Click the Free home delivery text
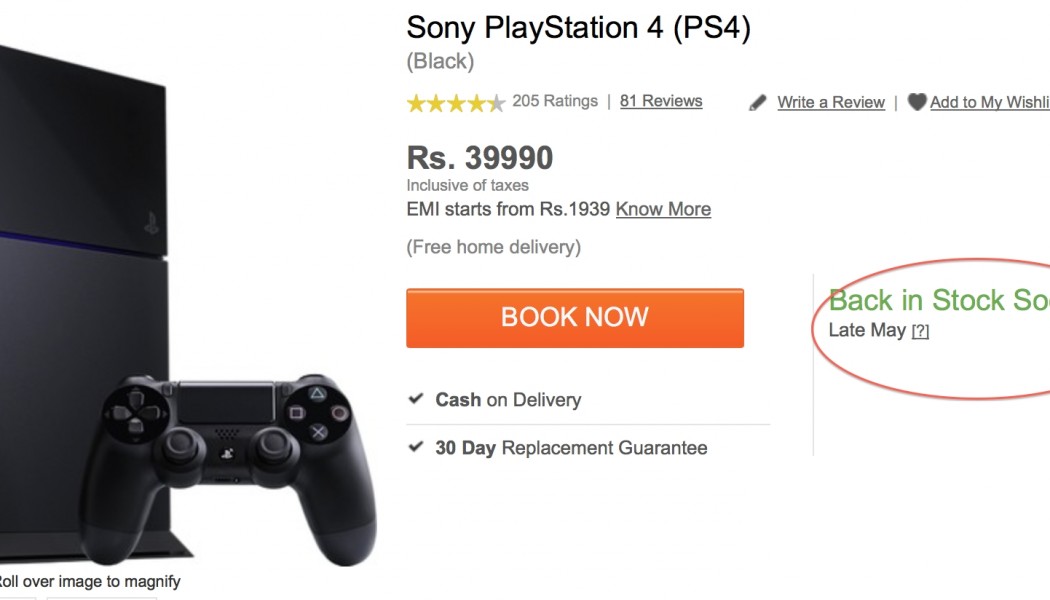This screenshot has width=1050, height=600. (493, 247)
